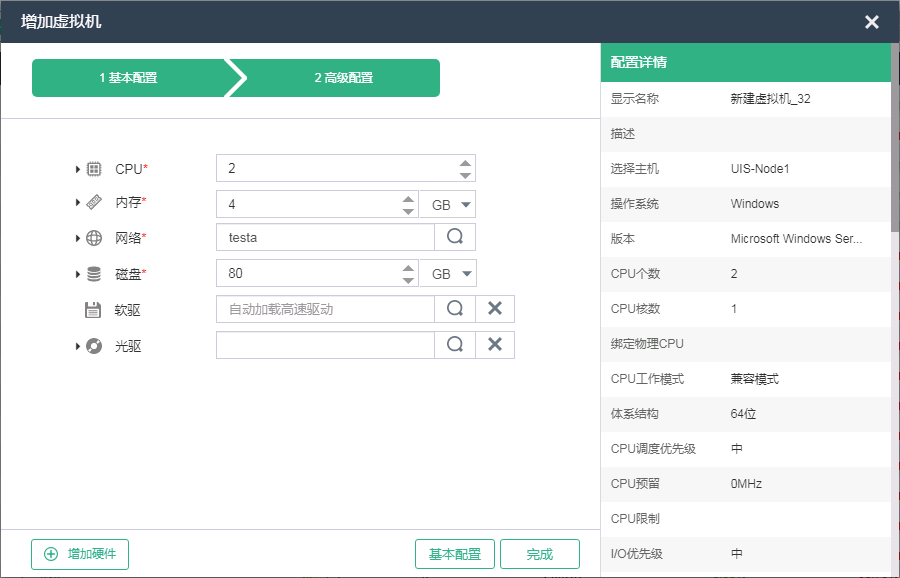Clear the 软驱 field with the X icon
The width and height of the screenshot is (900, 578).
494,309
